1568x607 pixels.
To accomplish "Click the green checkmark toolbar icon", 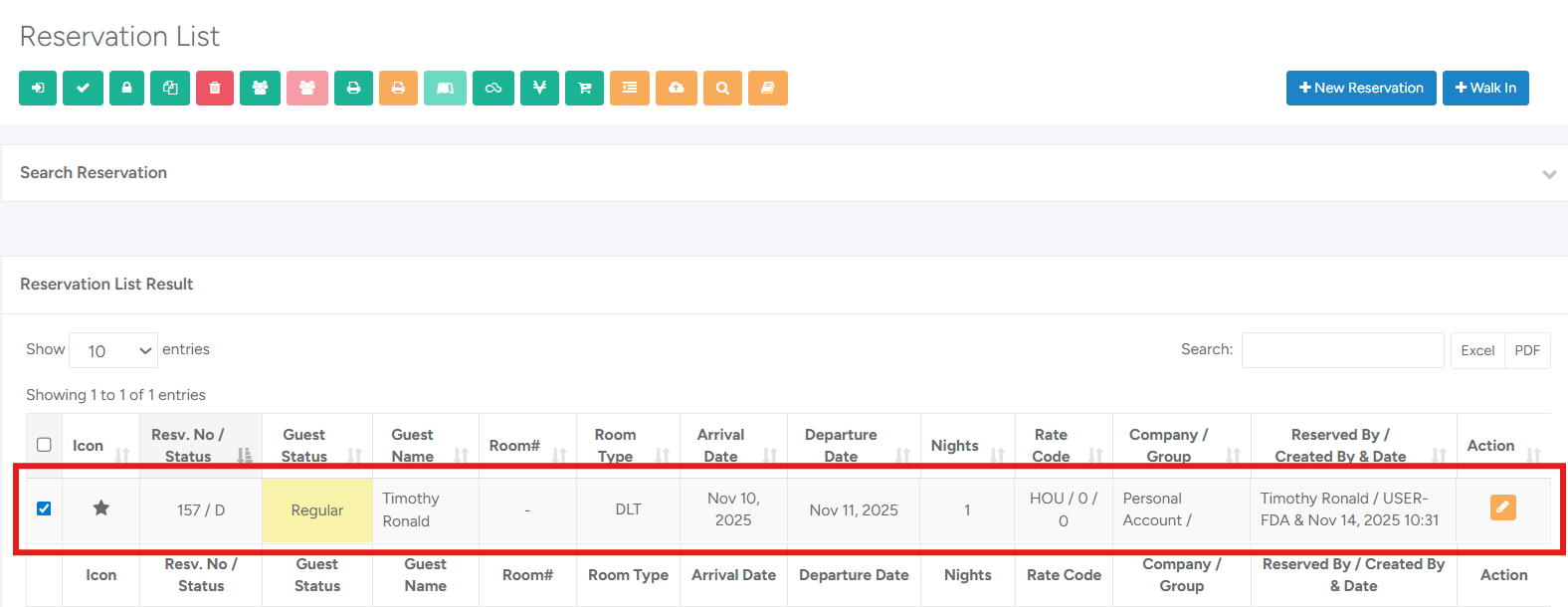I will point(83,88).
